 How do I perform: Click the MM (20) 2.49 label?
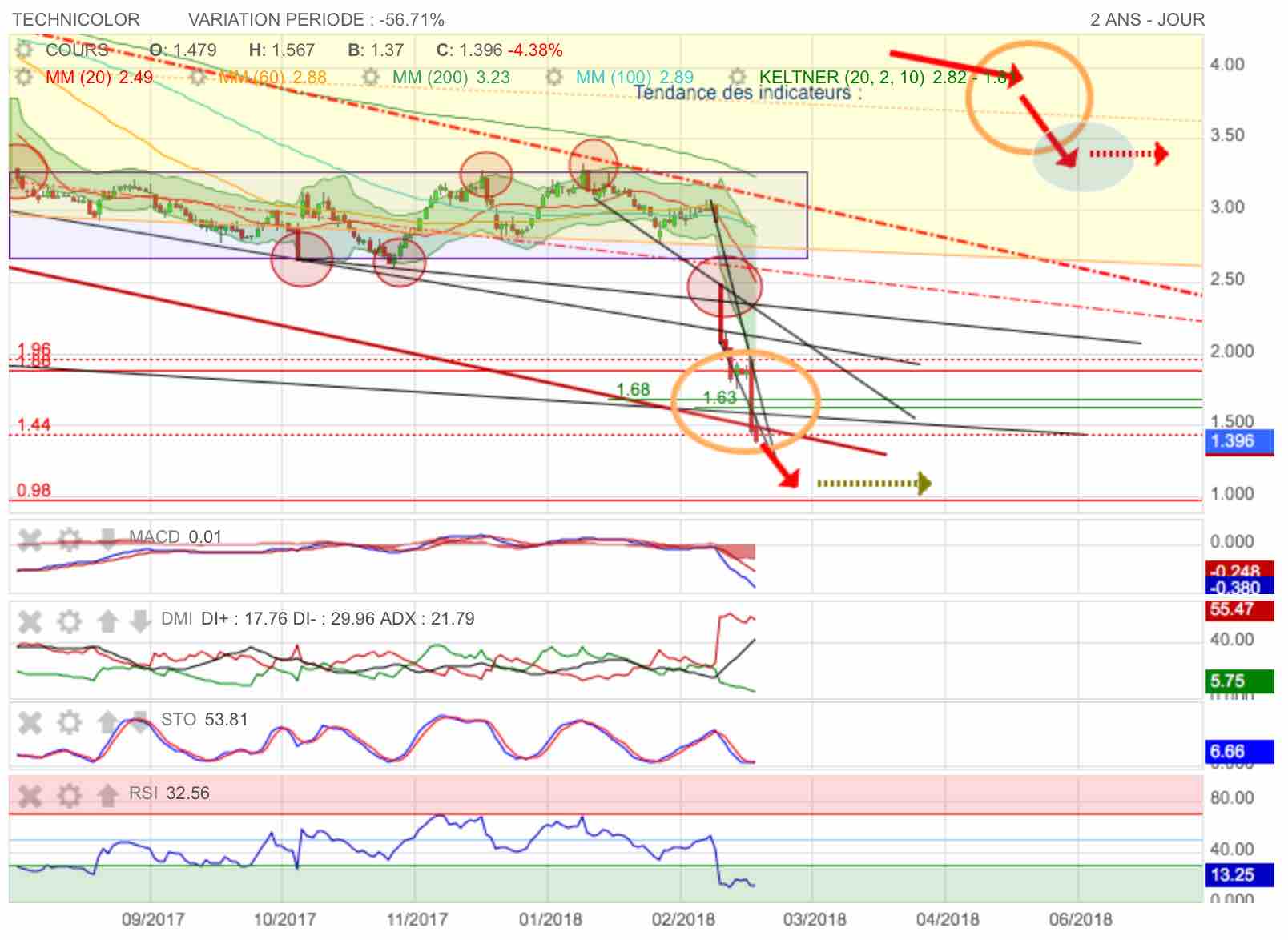pos(99,78)
